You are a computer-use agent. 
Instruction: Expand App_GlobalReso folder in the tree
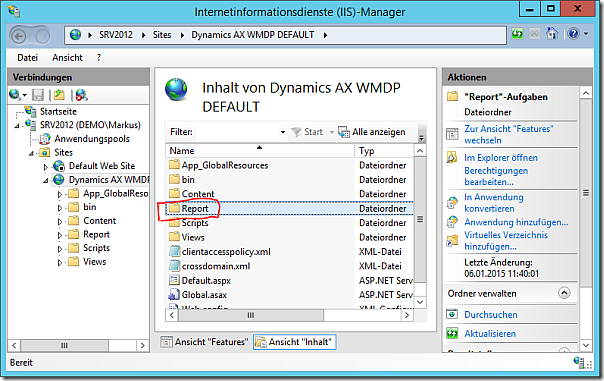pos(60,194)
